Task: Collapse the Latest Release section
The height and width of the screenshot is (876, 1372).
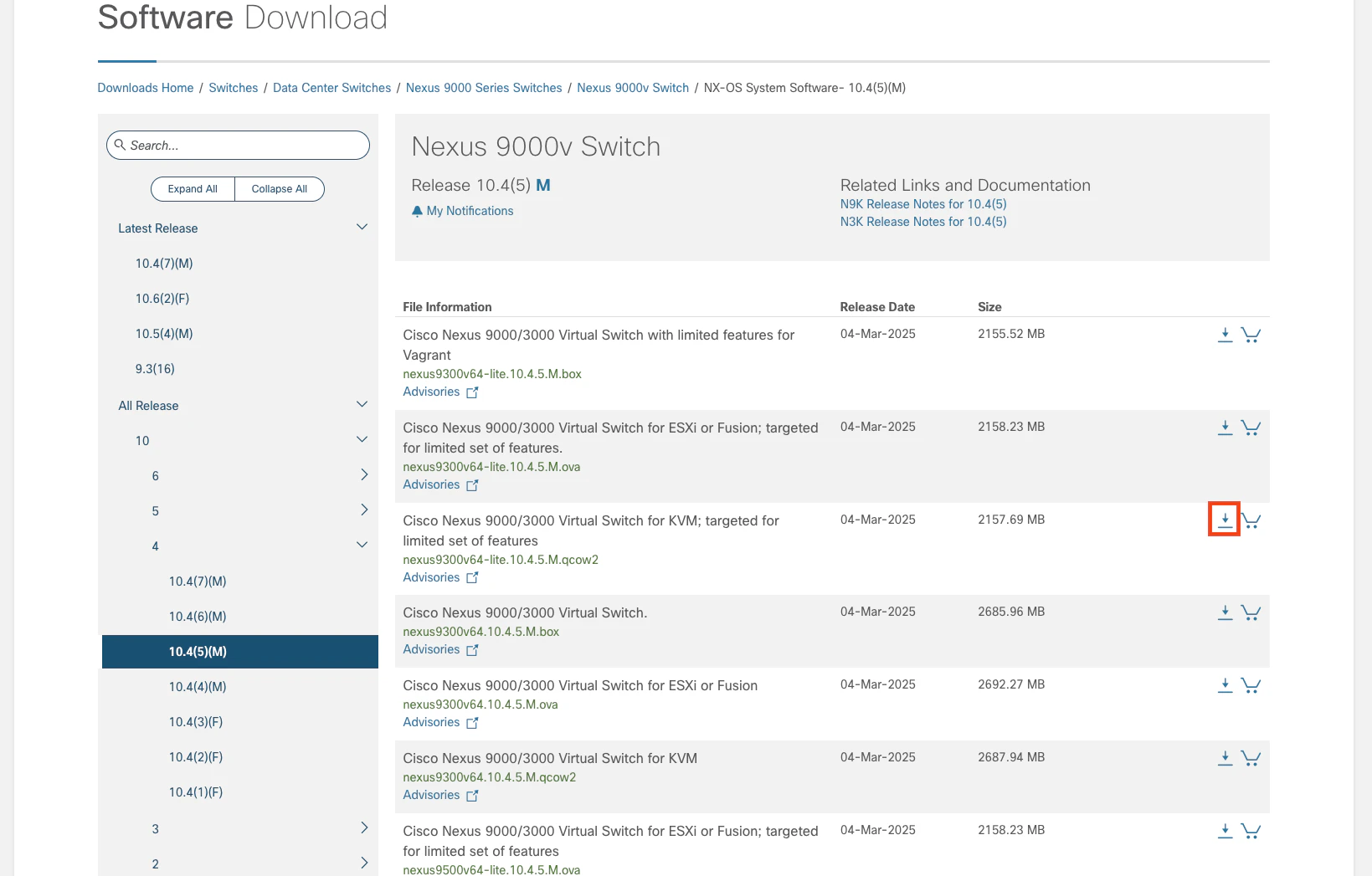Action: pos(362,228)
